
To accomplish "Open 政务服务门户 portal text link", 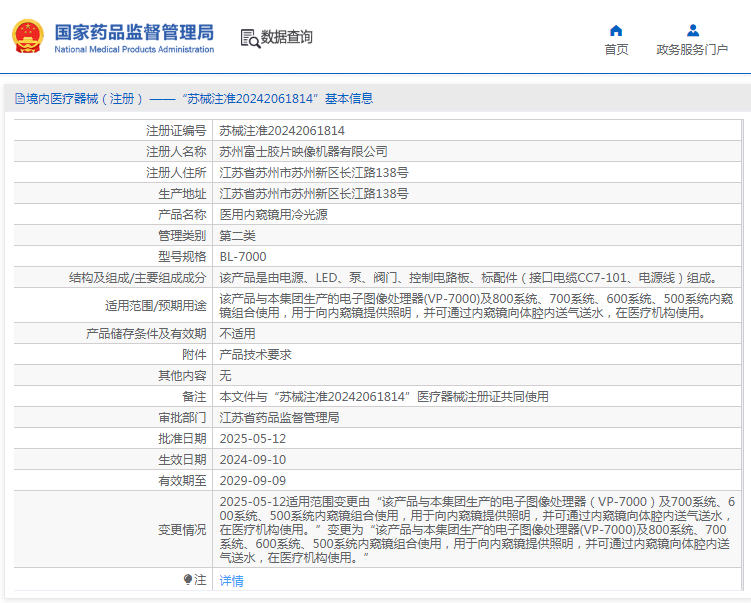I will (x=692, y=50).
